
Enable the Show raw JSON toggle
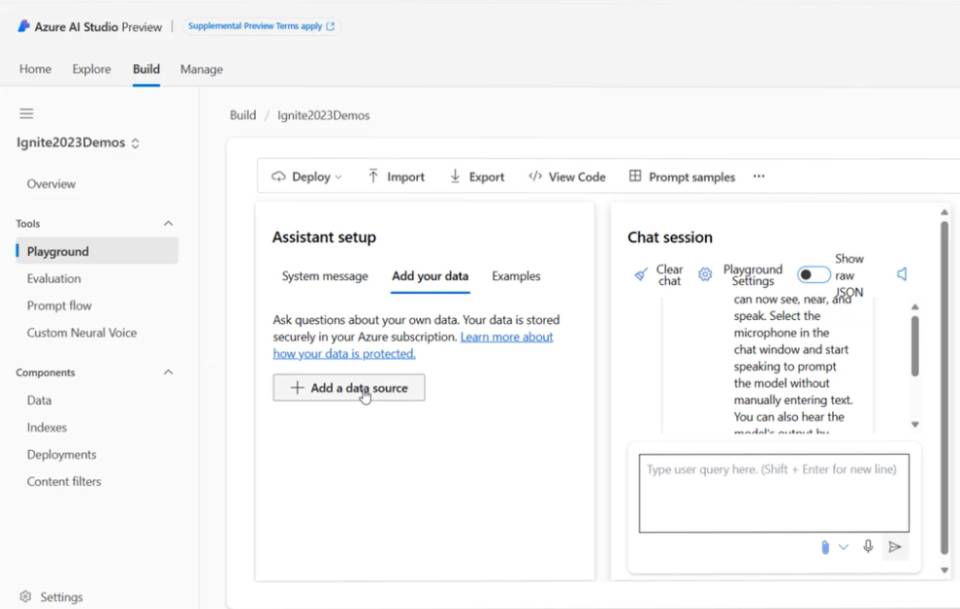(813, 273)
